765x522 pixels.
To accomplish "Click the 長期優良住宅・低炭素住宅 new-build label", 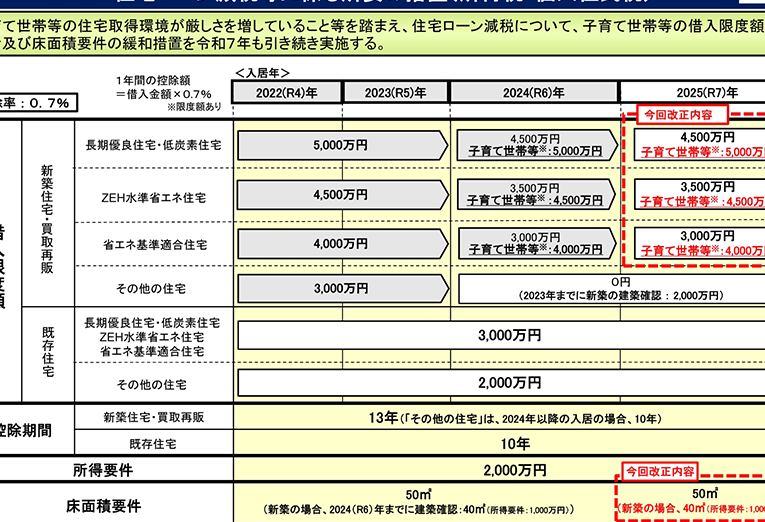I will [x=153, y=145].
